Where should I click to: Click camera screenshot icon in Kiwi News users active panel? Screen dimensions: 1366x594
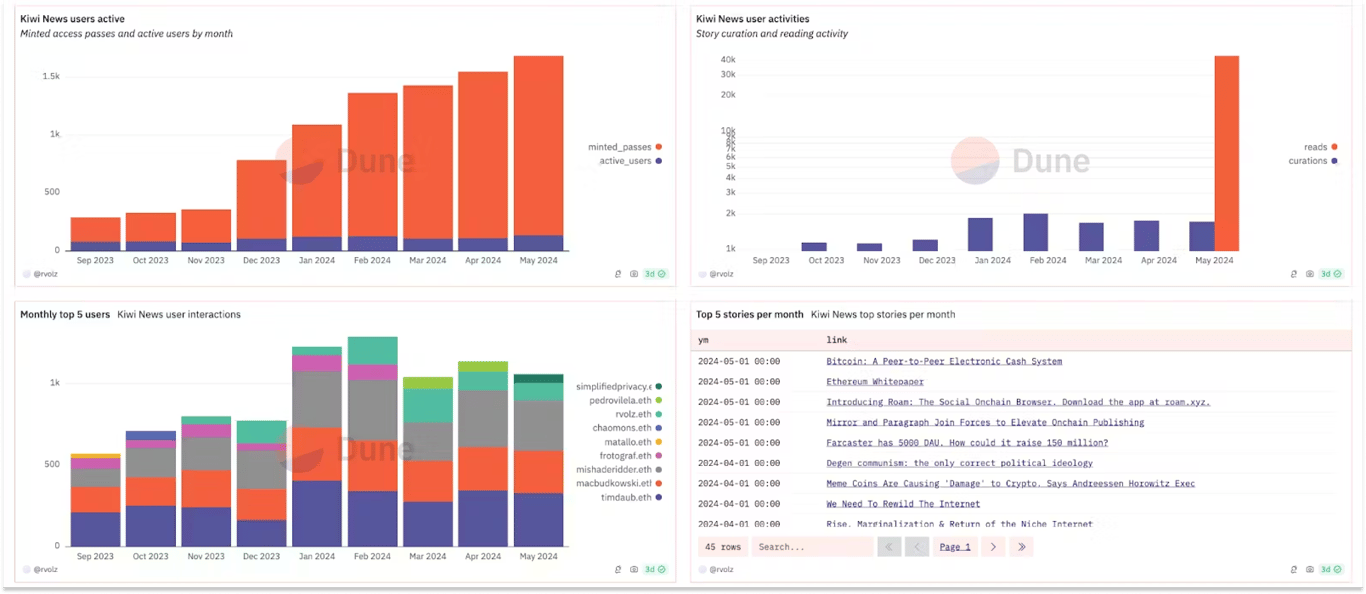pos(634,273)
